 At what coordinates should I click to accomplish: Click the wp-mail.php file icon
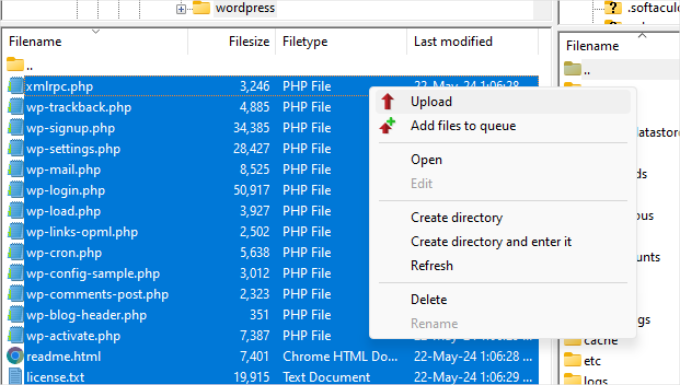pyautogui.click(x=16, y=169)
